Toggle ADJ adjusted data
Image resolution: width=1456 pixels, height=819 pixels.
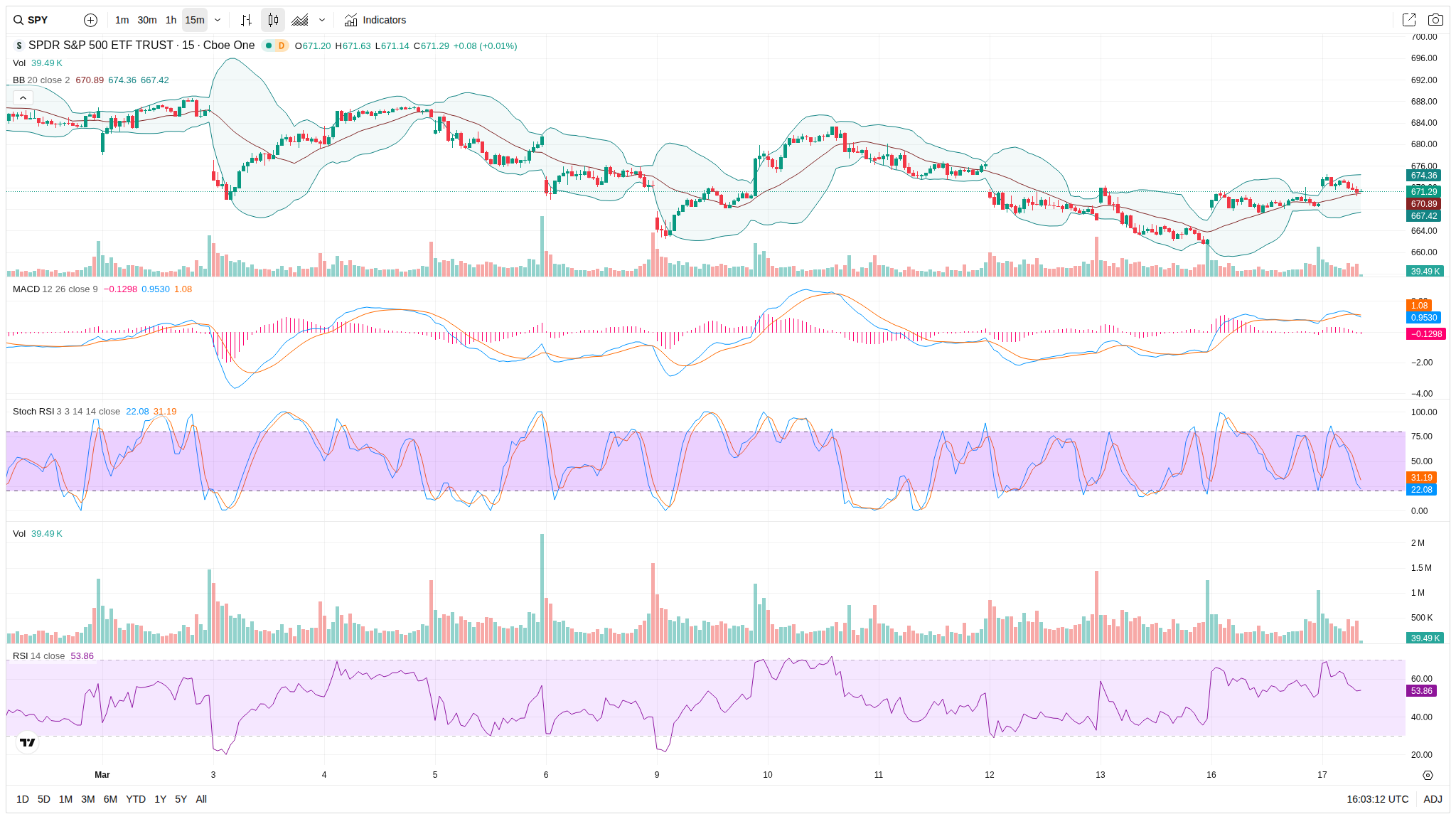click(x=1433, y=799)
